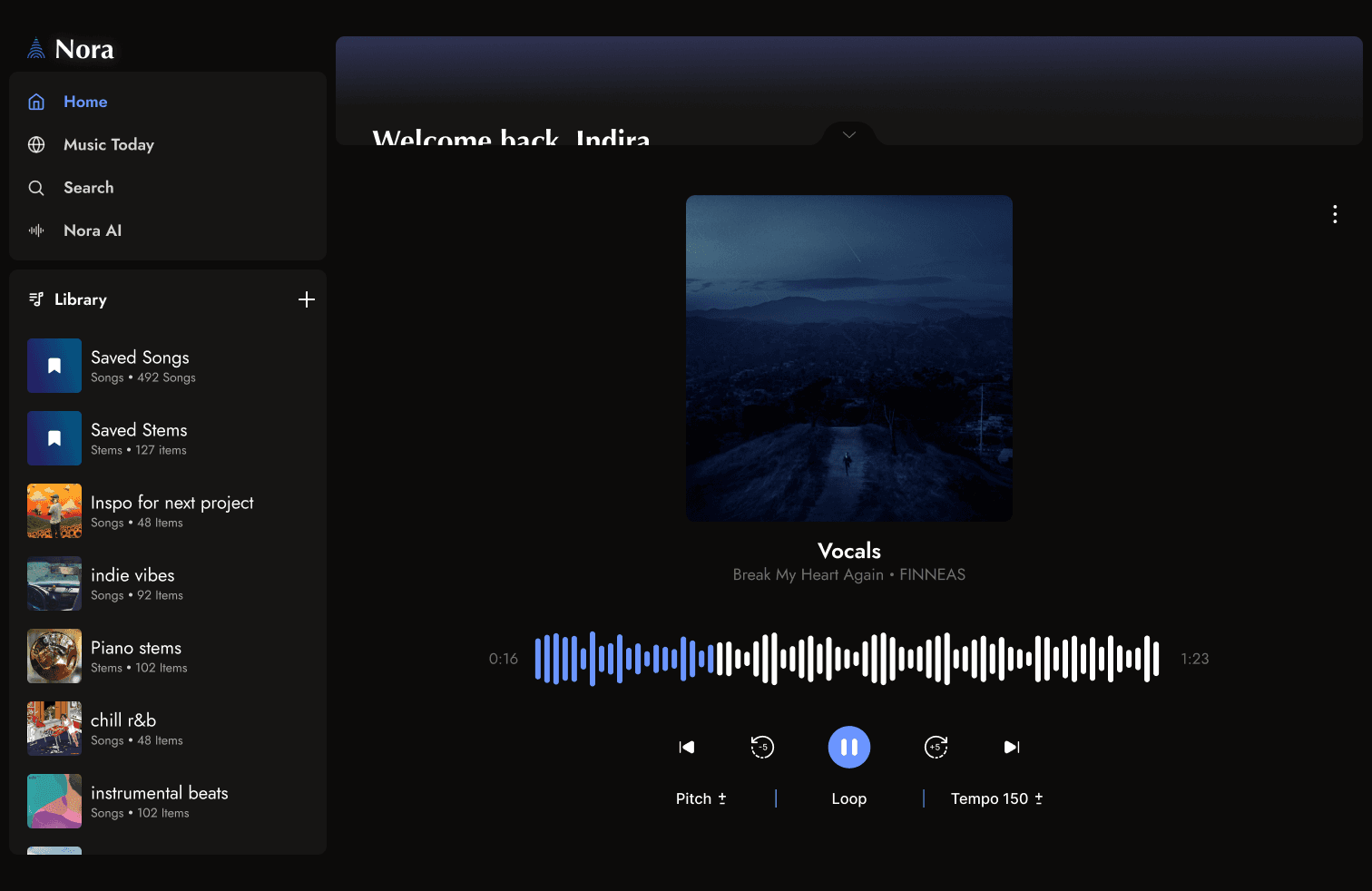1372x891 pixels.
Task: Click the Home house icon
Action: pos(36,102)
